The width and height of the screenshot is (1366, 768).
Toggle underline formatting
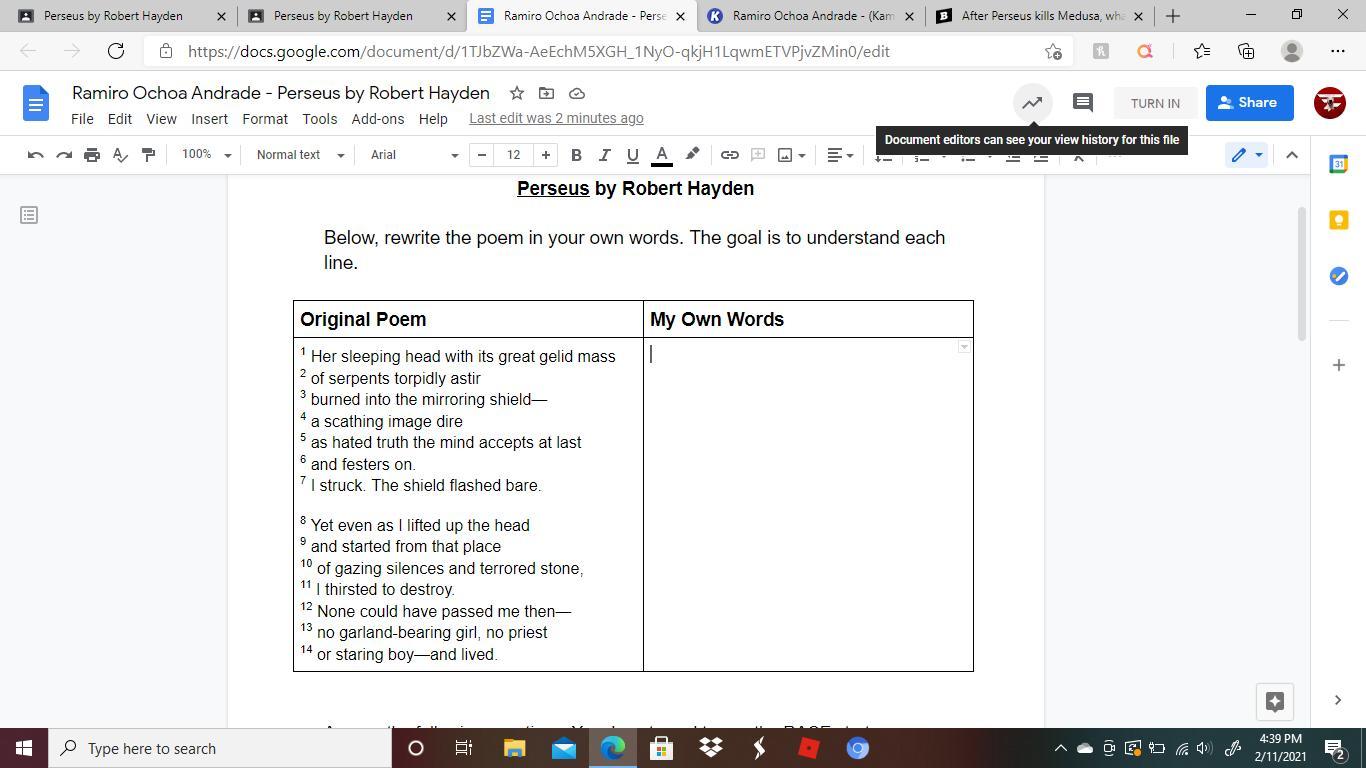tap(632, 155)
